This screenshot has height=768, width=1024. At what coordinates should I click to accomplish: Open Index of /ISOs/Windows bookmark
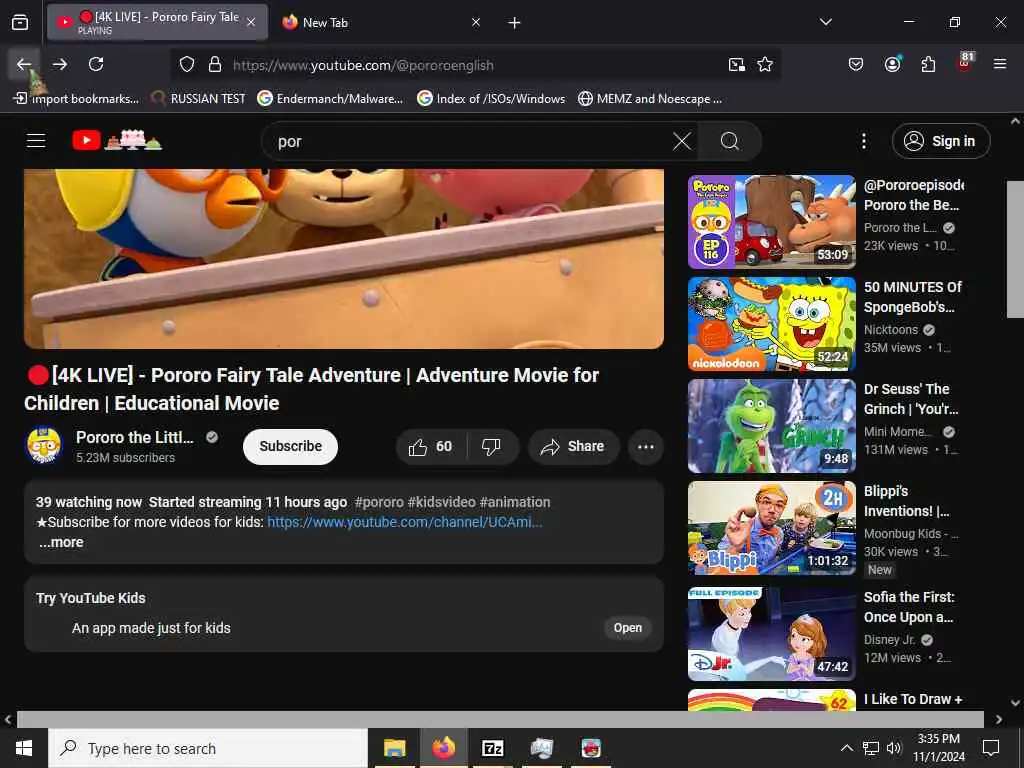pos(491,99)
